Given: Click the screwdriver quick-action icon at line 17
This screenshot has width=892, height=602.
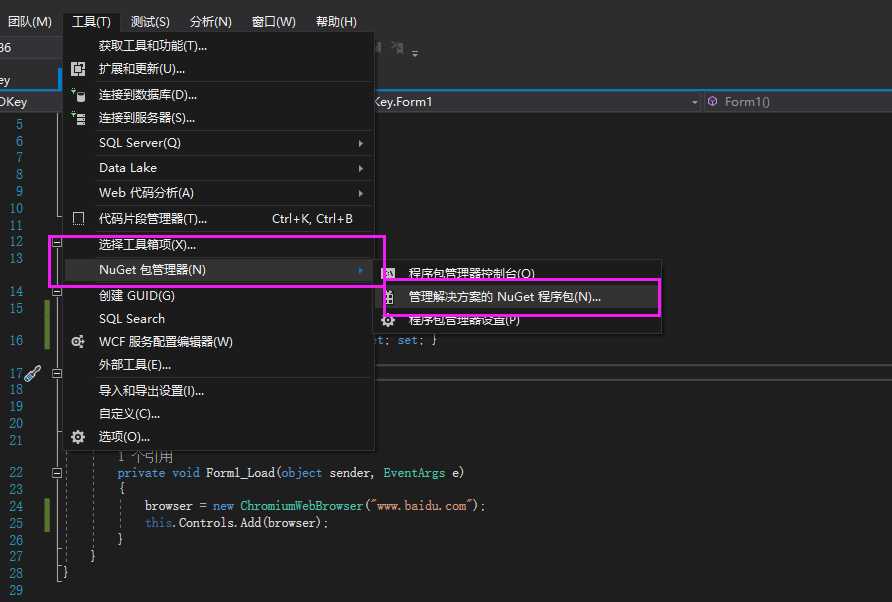Looking at the screenshot, I should tap(33, 373).
